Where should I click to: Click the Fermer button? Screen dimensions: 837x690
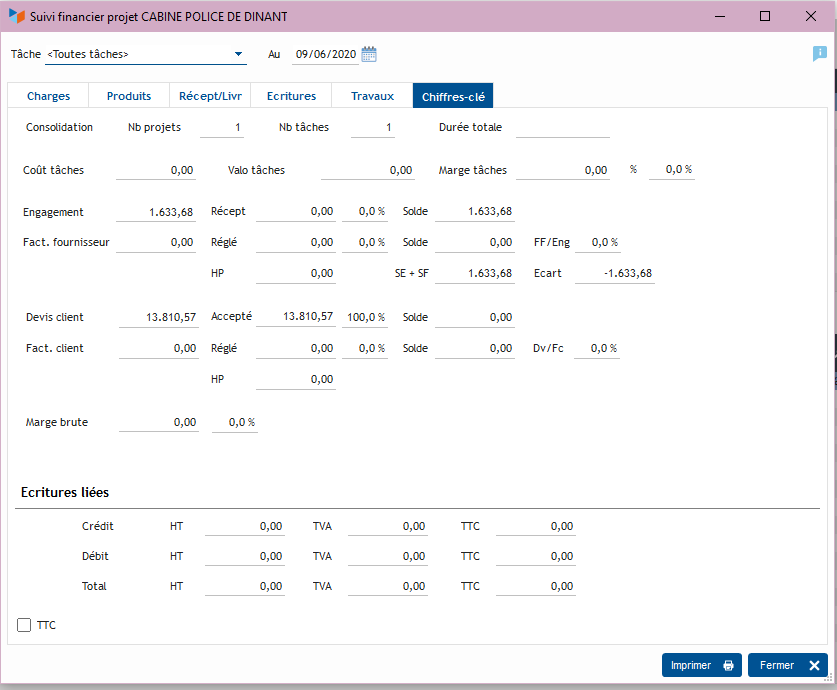[x=788, y=665]
